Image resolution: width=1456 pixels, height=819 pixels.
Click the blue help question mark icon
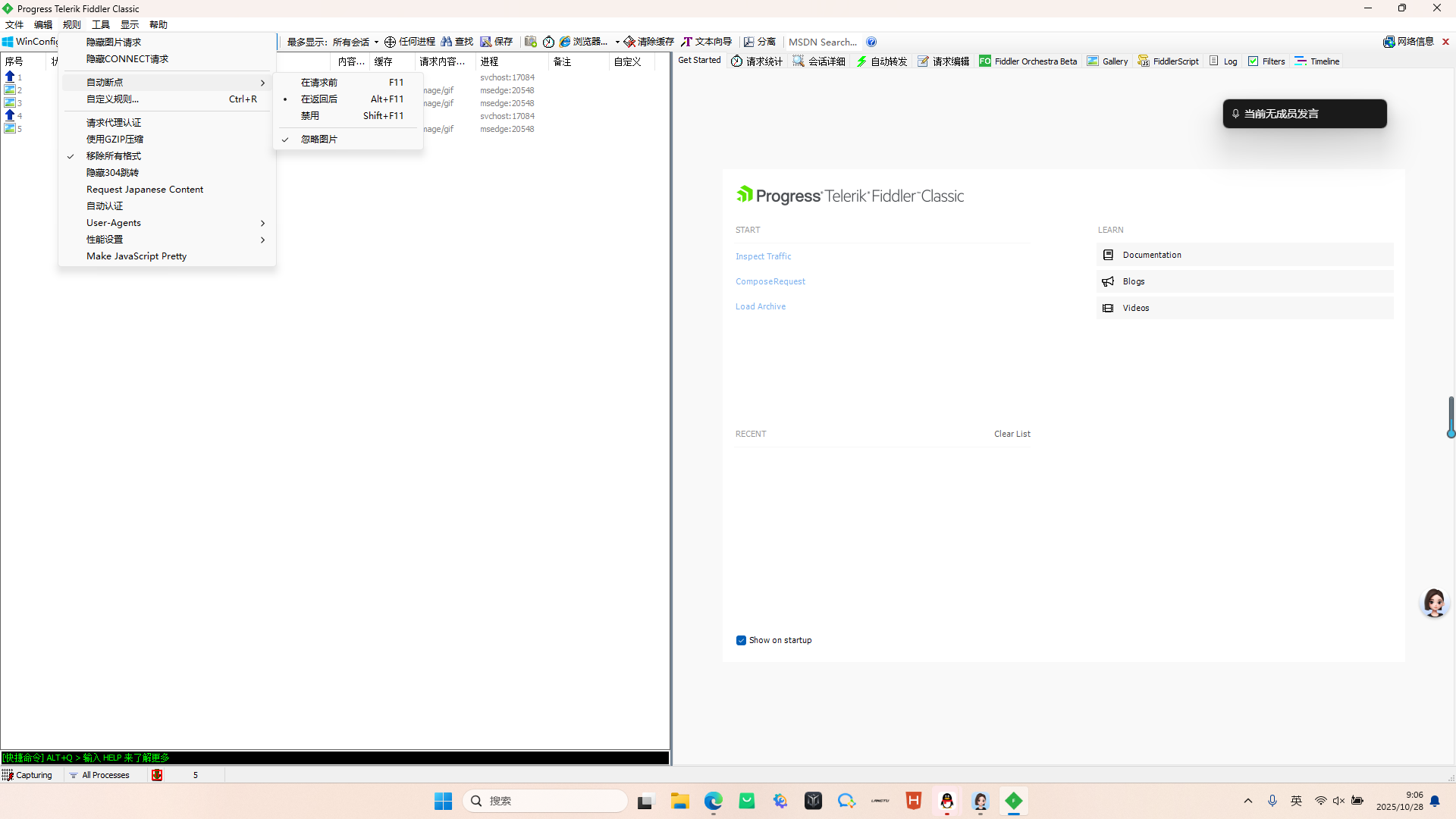(x=871, y=42)
